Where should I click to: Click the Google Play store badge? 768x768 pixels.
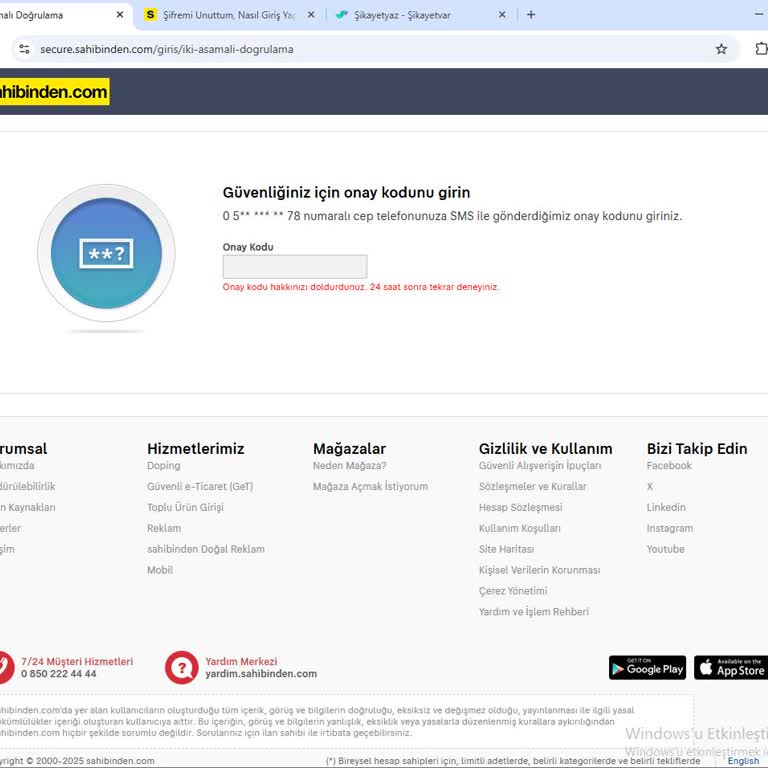[647, 668]
